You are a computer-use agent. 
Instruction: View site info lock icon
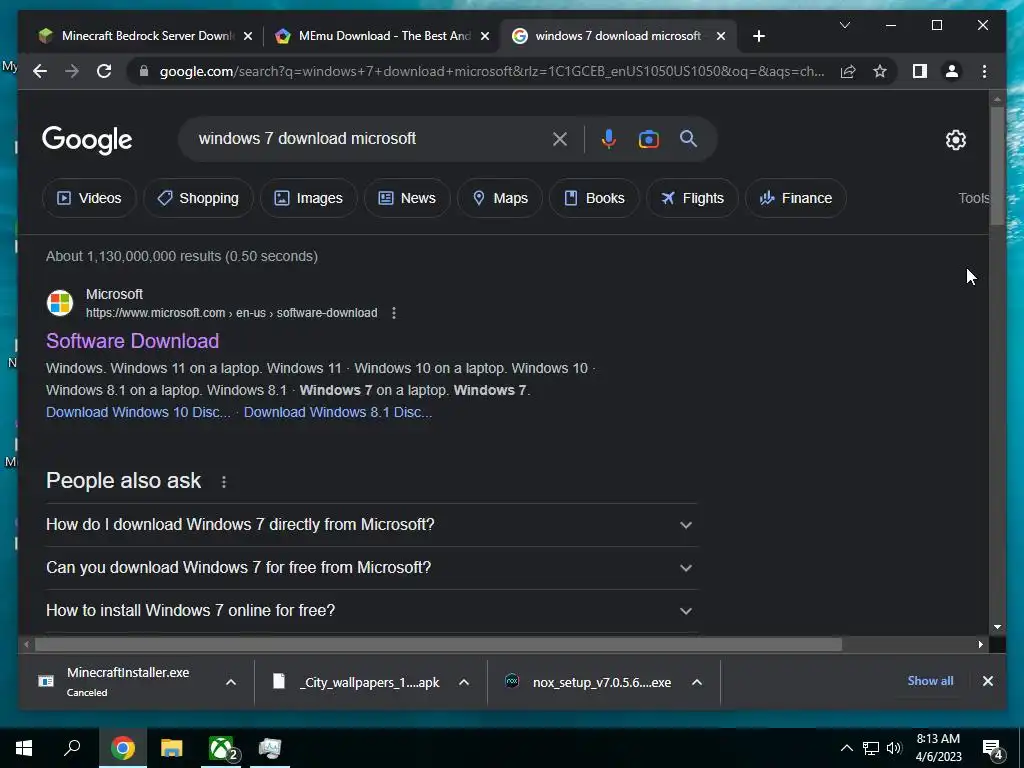click(144, 71)
